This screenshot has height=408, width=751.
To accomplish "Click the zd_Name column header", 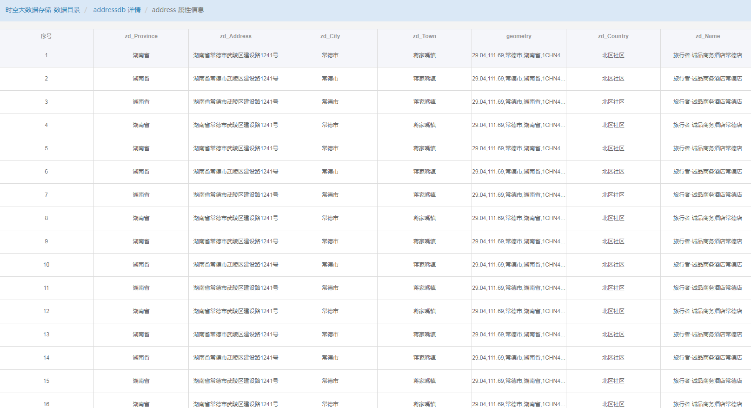I will [707, 36].
